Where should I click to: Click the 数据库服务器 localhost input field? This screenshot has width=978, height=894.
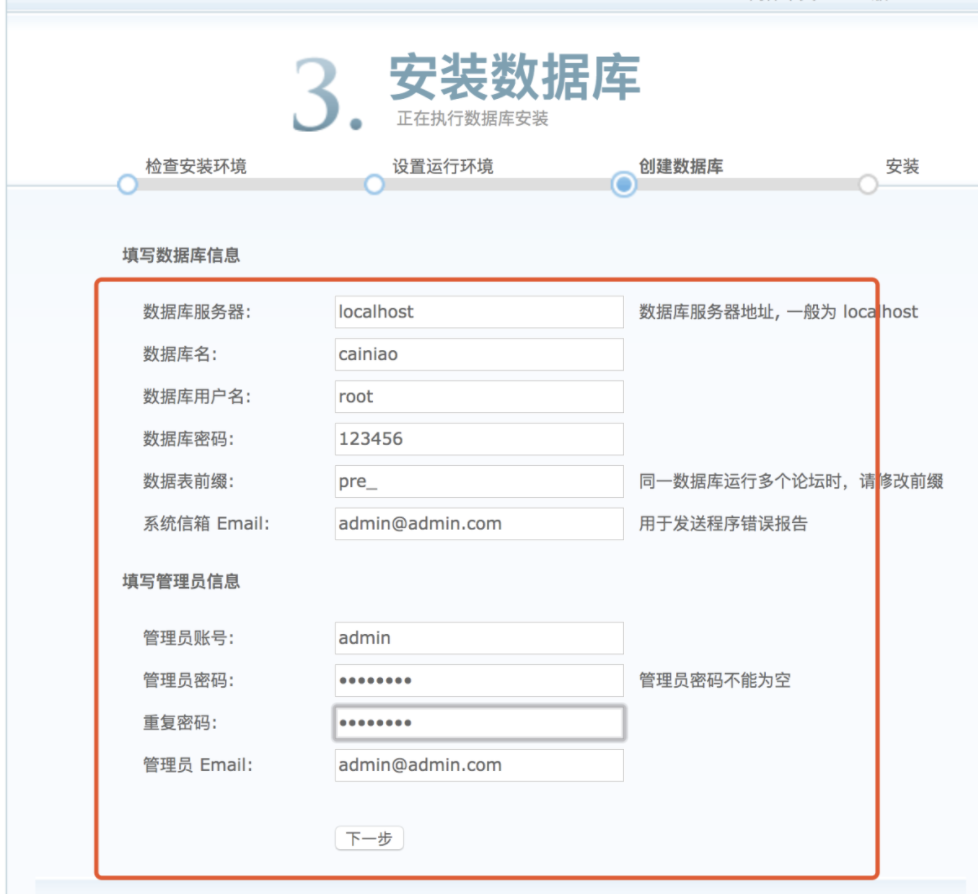(x=479, y=312)
